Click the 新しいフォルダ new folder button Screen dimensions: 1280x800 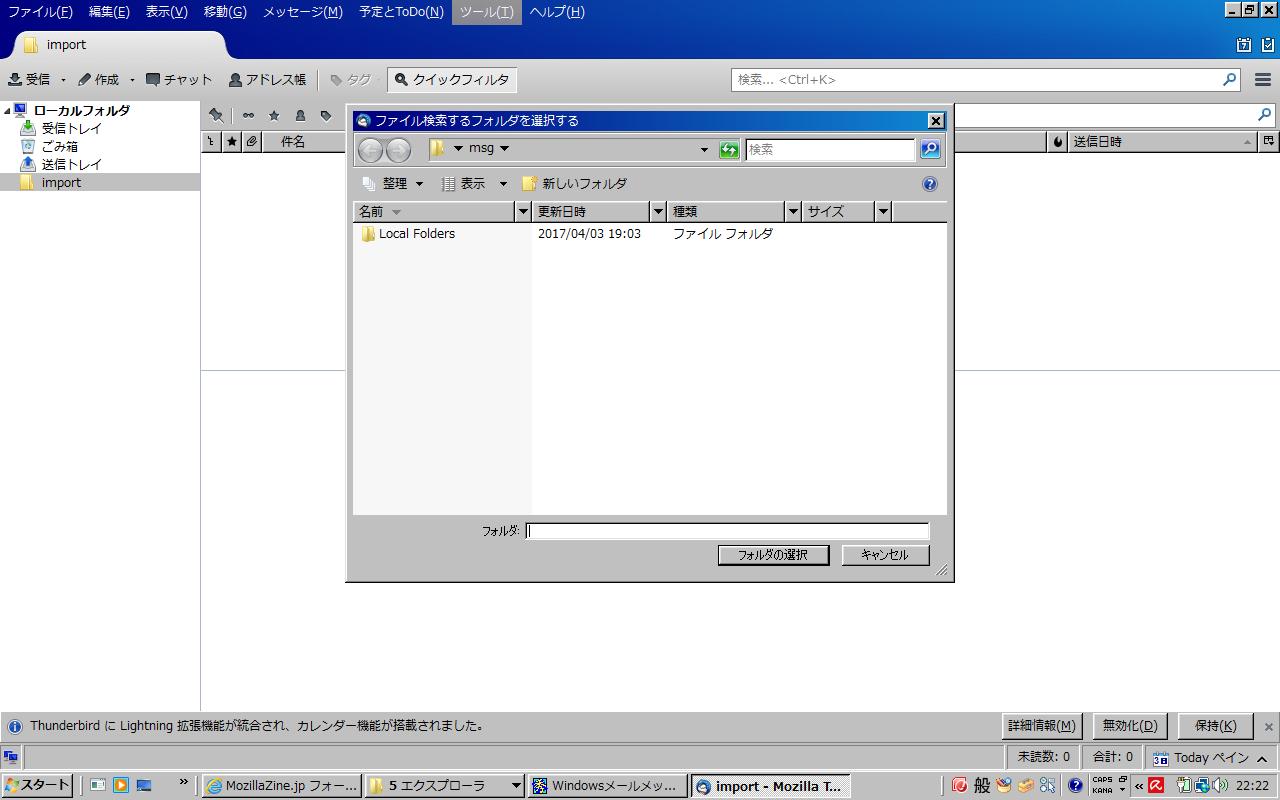(575, 184)
